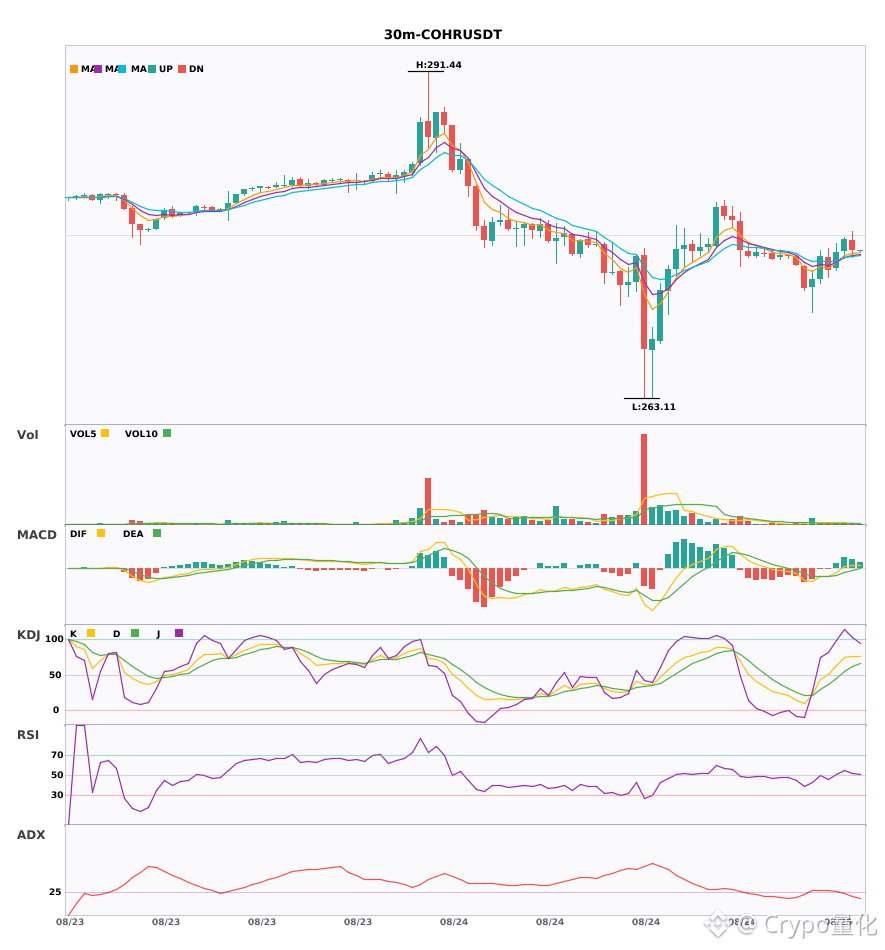Click the tallest red volume bar
The height and width of the screenshot is (950, 885).
tap(644, 479)
